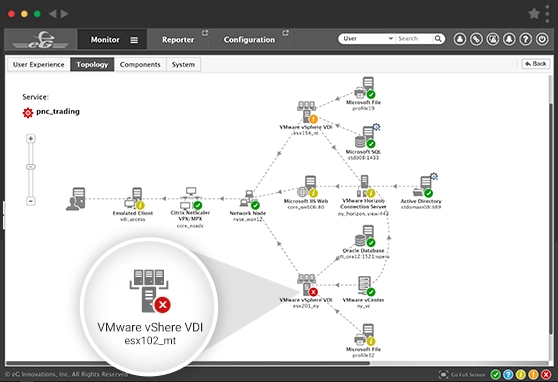The image size is (558, 382).
Task: Click the gear badge on Active Directory node
Action: point(434,176)
